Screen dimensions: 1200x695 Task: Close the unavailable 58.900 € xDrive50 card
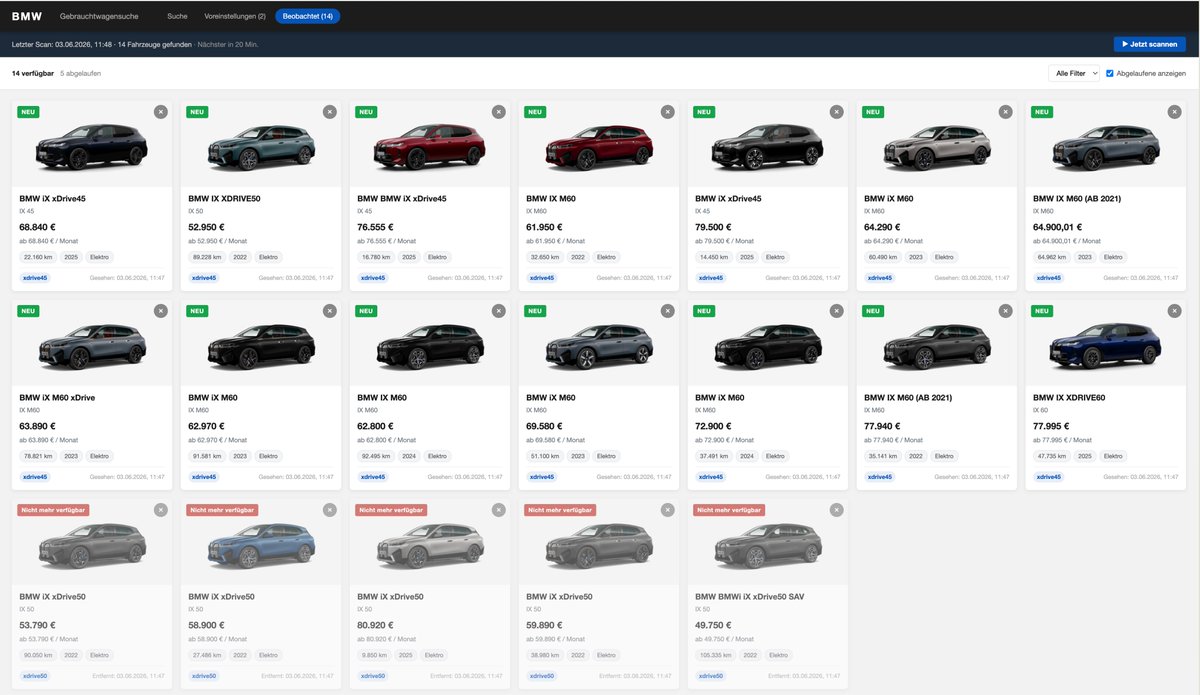[x=330, y=510]
